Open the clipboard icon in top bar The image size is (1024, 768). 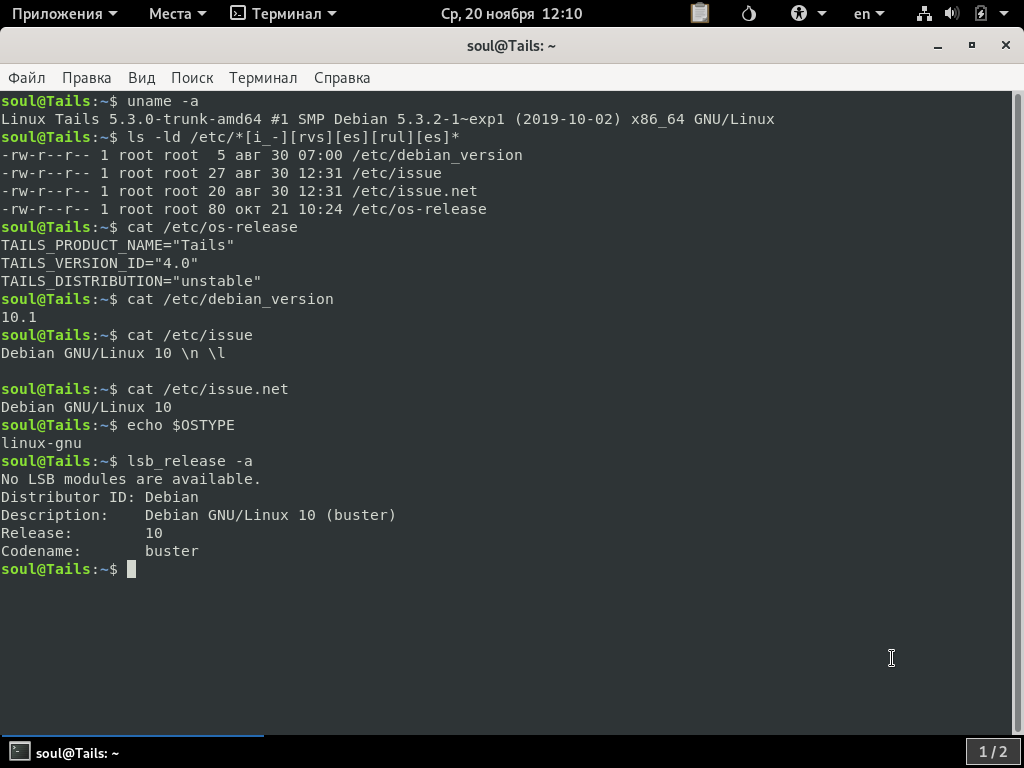[x=700, y=13]
